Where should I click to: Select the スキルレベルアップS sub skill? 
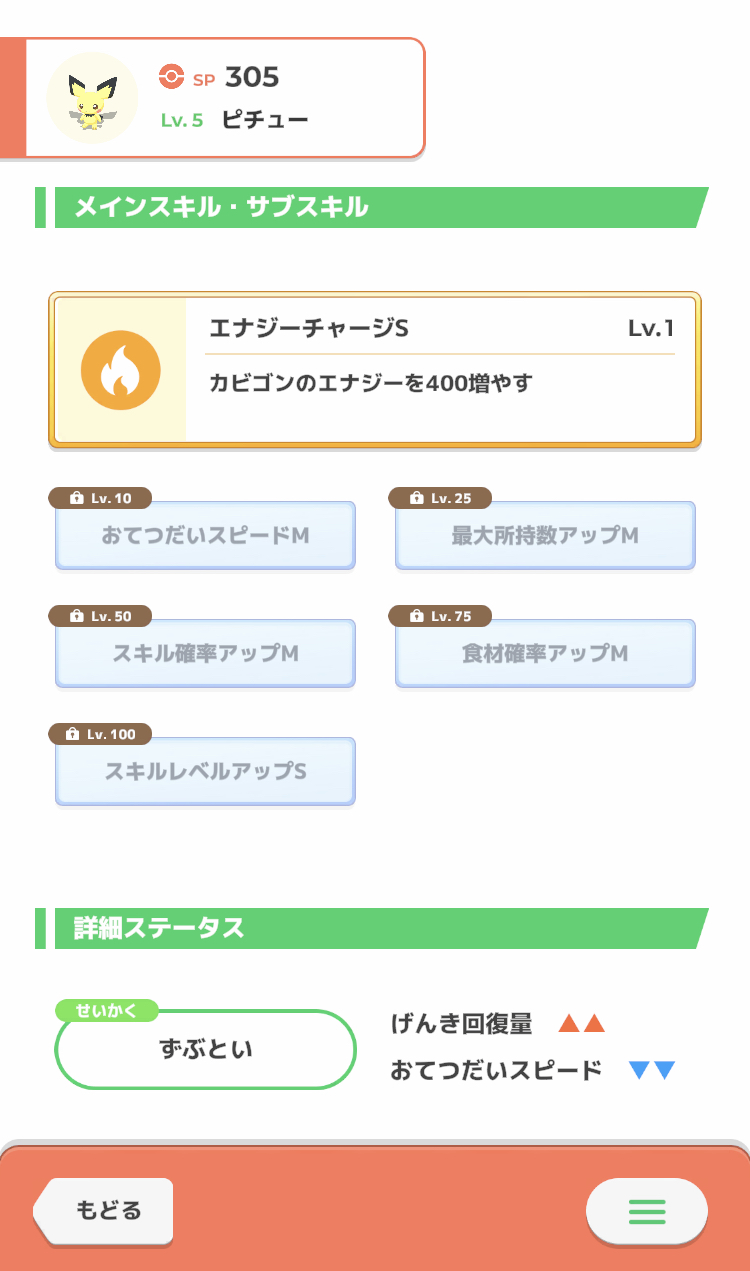tap(205, 772)
